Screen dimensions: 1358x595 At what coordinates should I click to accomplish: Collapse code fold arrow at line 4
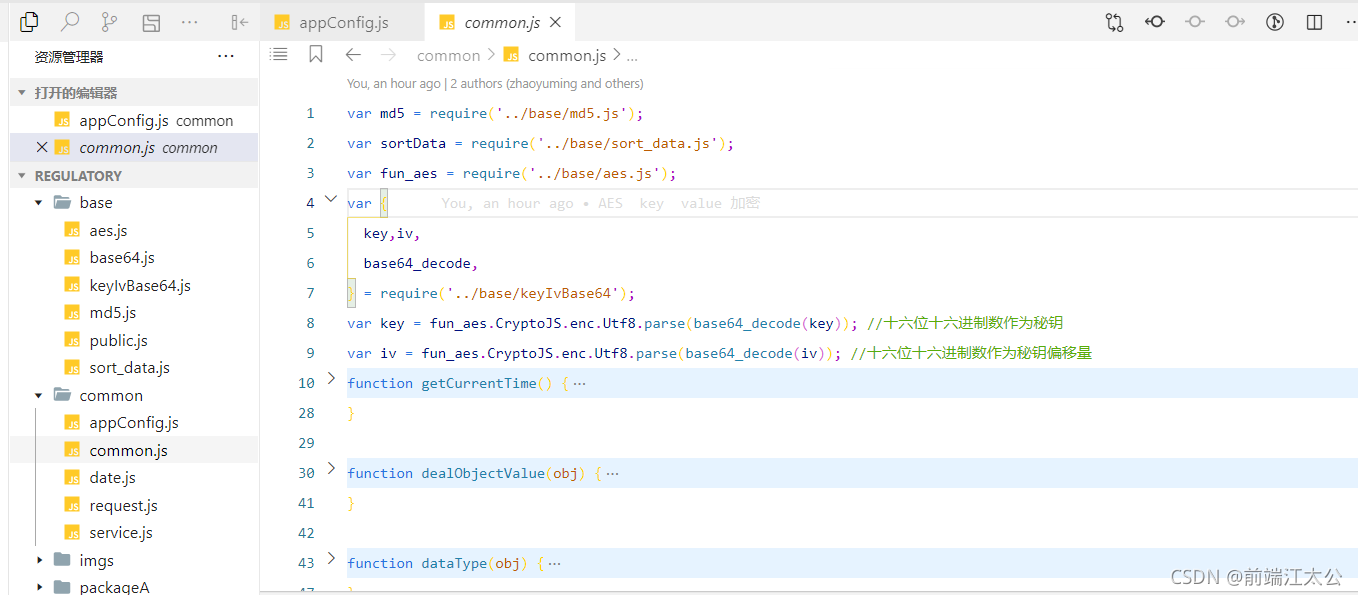click(332, 199)
